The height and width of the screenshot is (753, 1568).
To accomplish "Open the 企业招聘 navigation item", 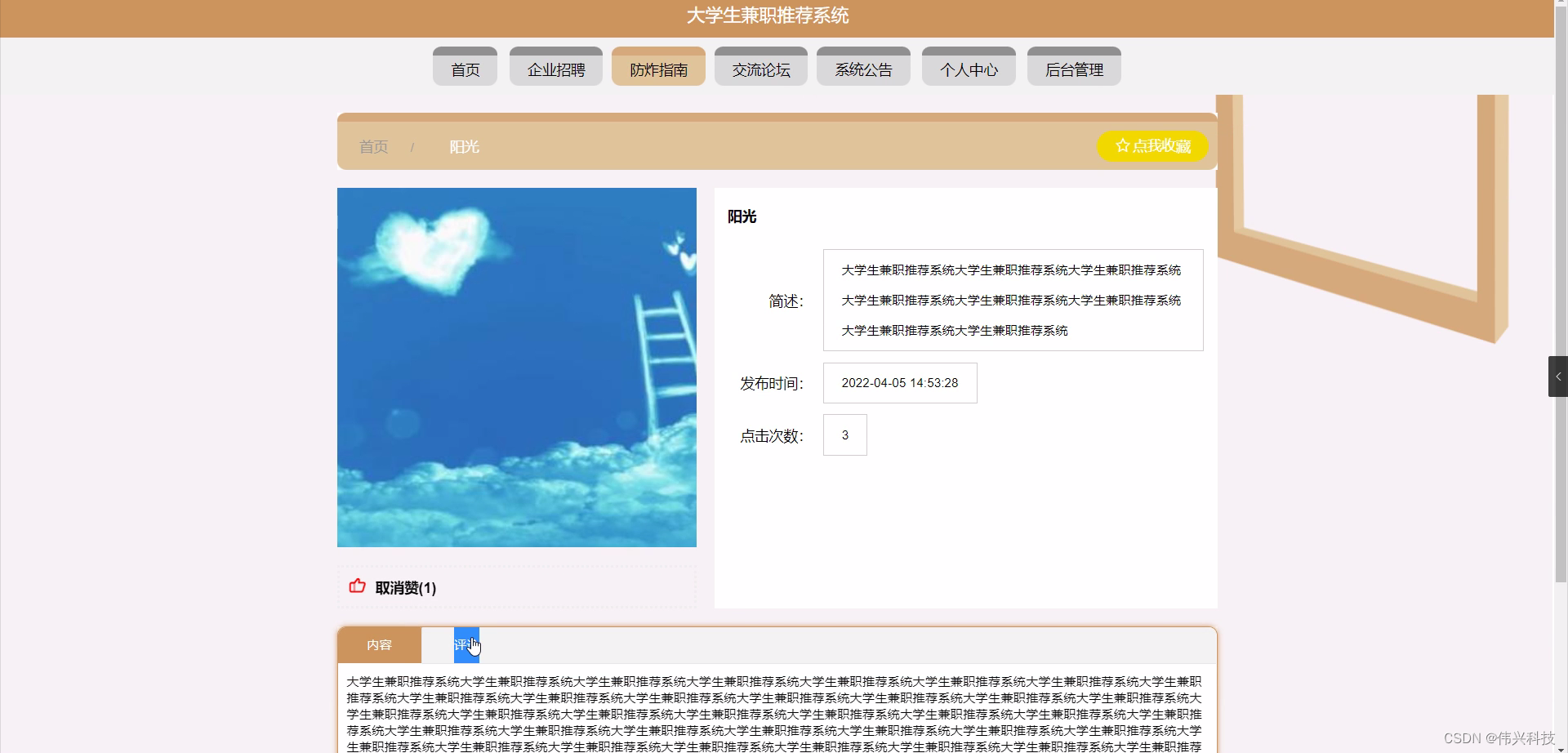I will [555, 69].
